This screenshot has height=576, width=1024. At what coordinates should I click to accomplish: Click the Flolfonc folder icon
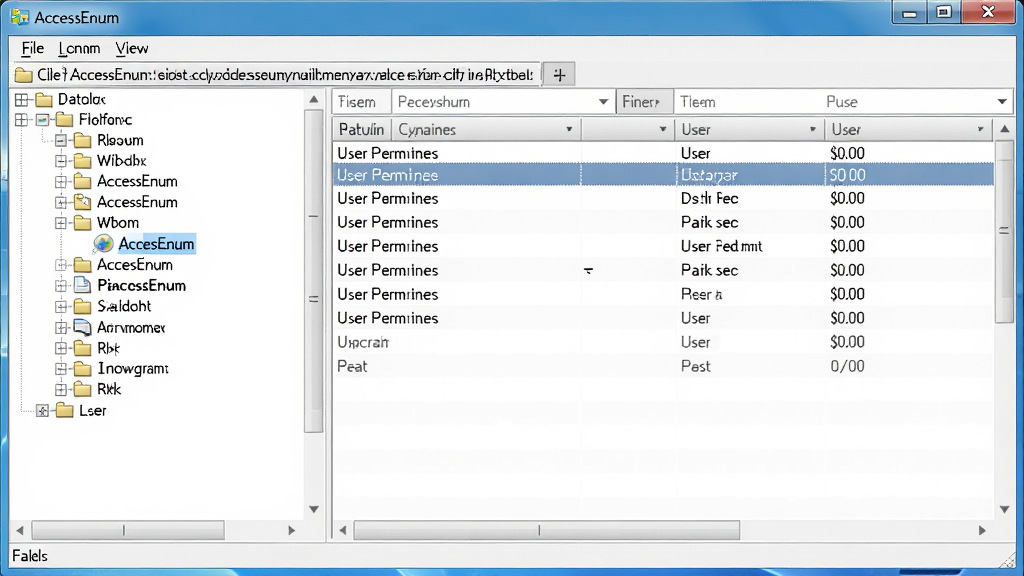(x=64, y=120)
